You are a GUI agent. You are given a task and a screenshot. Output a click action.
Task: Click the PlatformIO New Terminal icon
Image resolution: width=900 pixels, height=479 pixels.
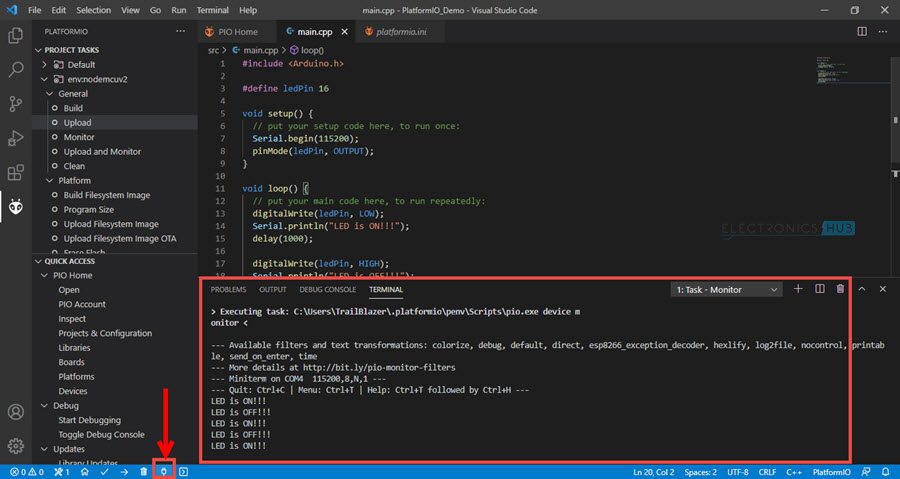(183, 472)
